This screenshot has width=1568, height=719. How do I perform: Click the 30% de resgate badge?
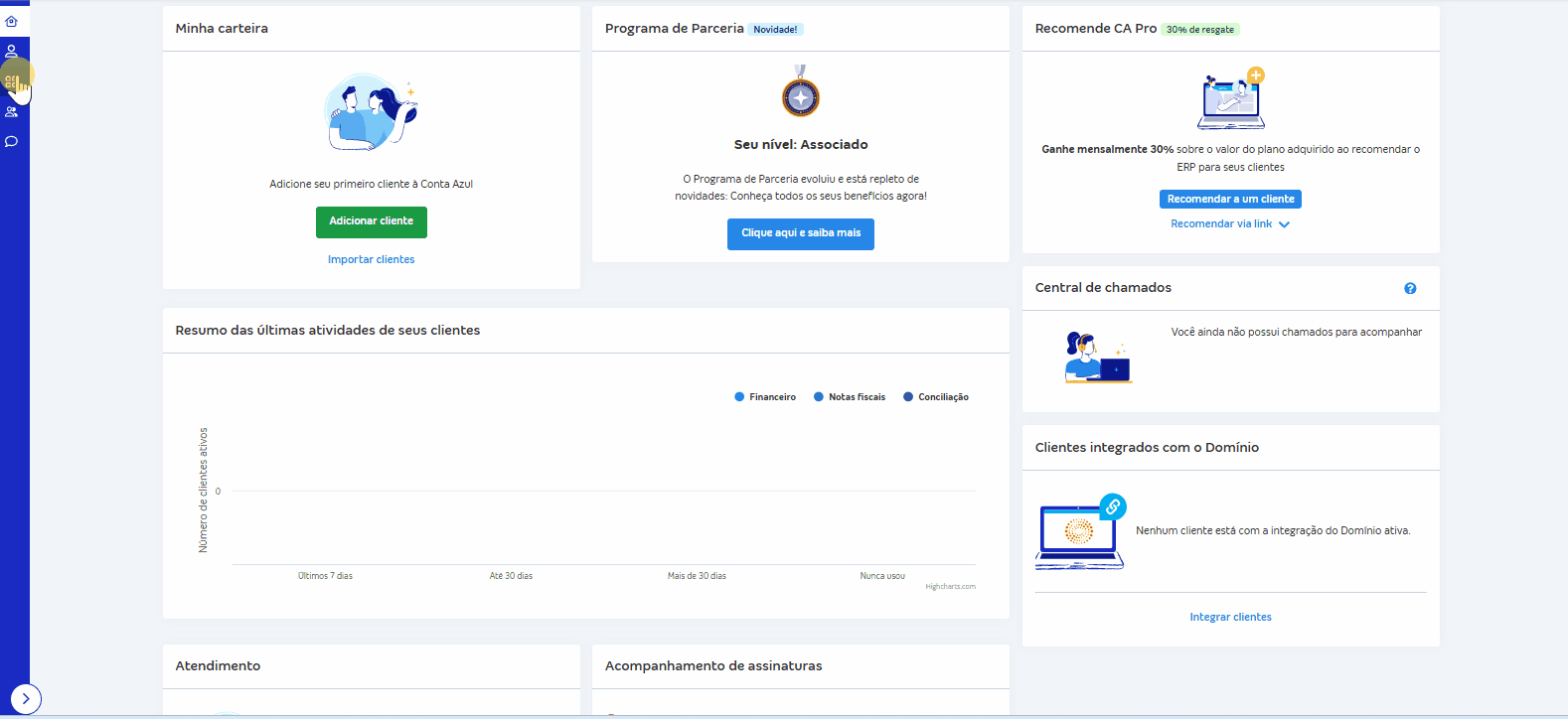click(x=1200, y=30)
